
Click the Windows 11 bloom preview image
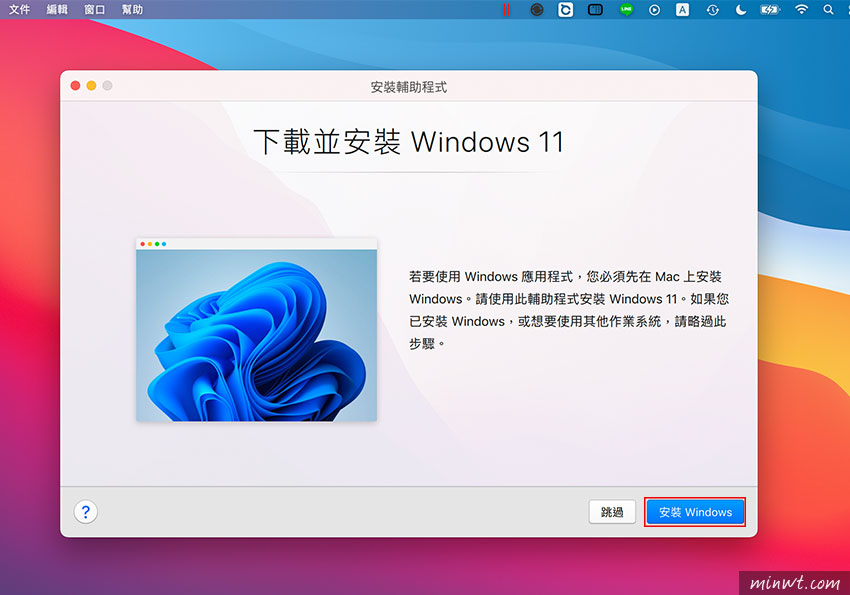tap(256, 329)
